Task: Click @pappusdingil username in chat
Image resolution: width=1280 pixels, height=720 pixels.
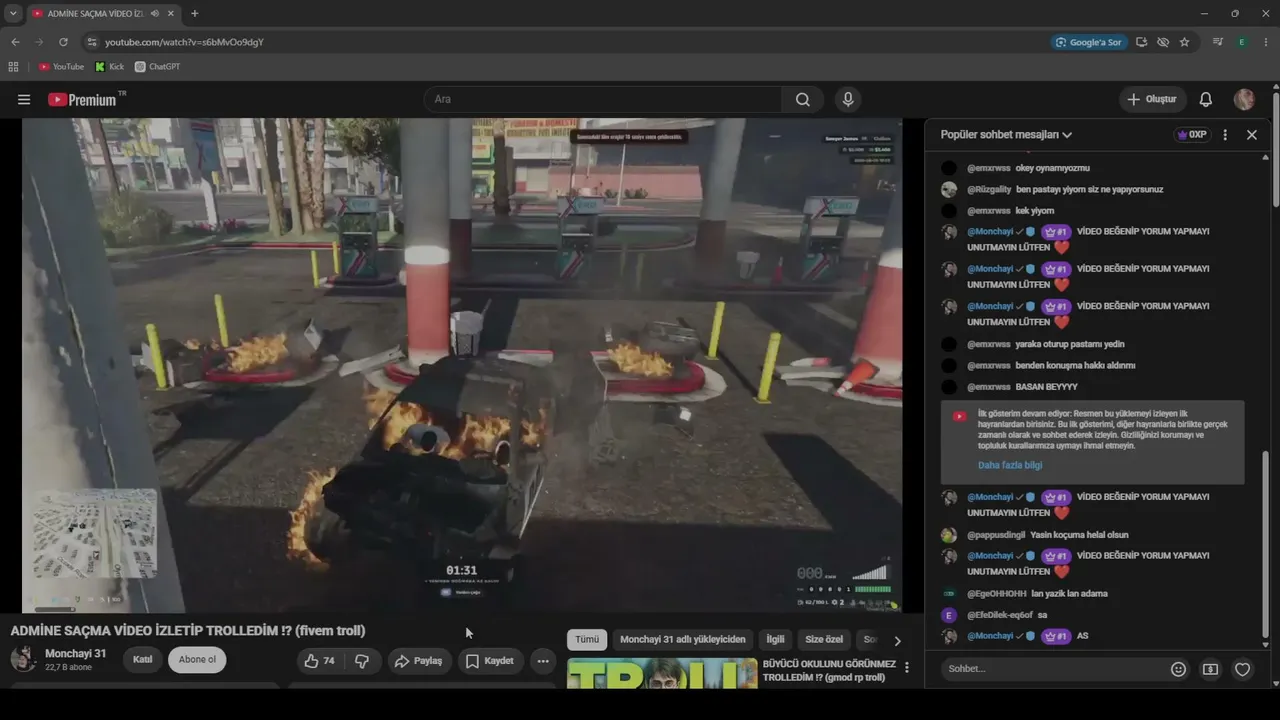Action: [996, 535]
